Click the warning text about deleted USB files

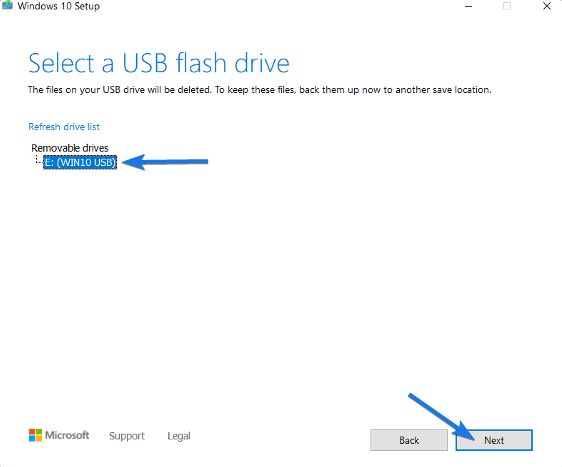coord(259,90)
